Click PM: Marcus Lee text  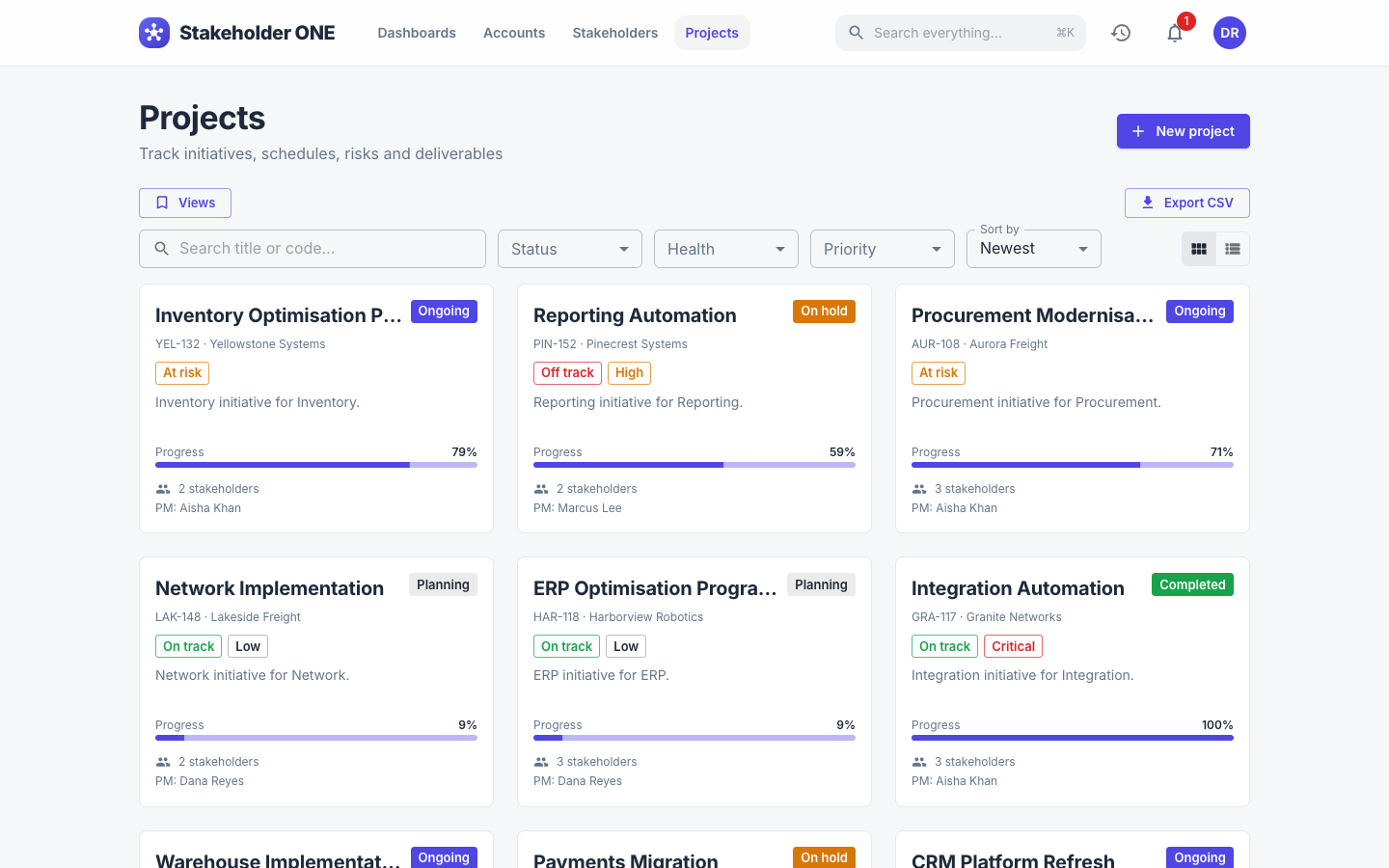[x=578, y=508]
